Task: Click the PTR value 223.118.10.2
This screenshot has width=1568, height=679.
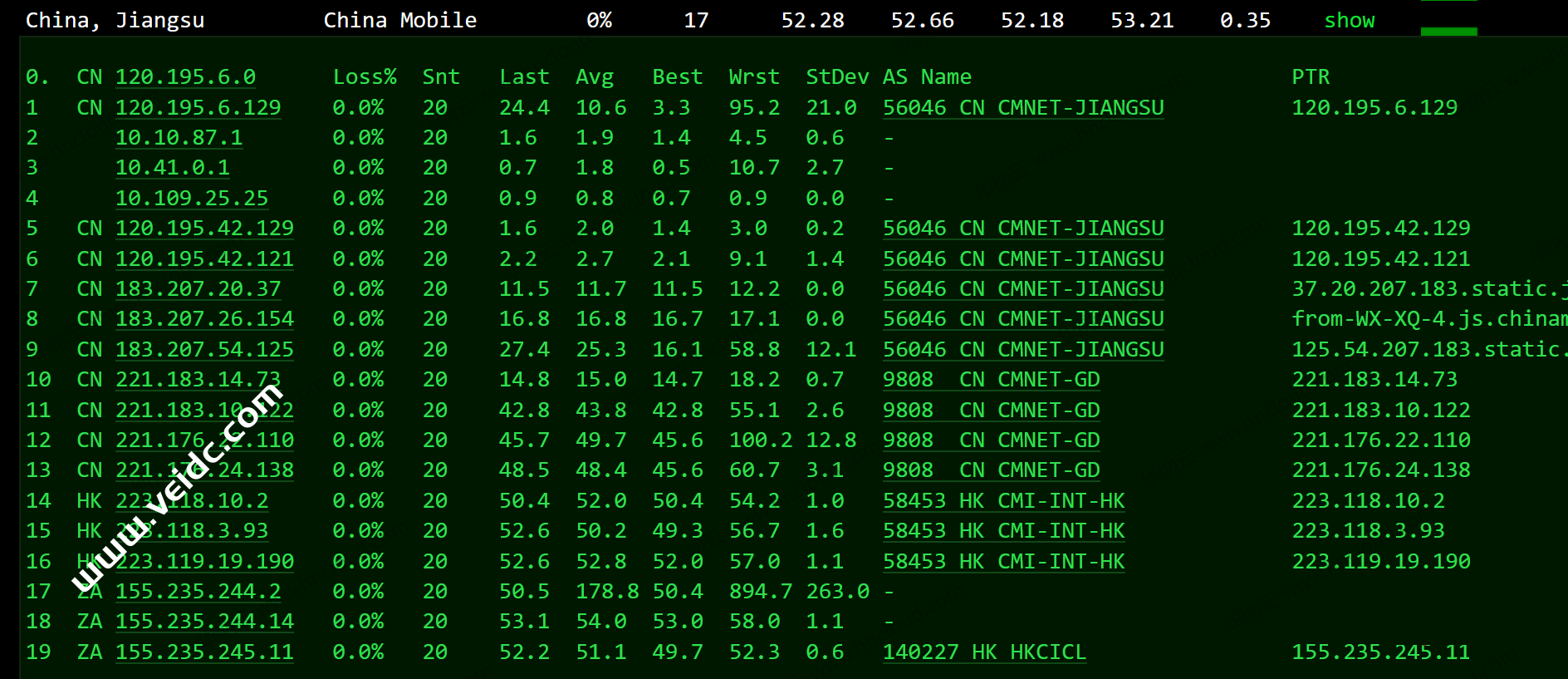Action: click(1368, 501)
